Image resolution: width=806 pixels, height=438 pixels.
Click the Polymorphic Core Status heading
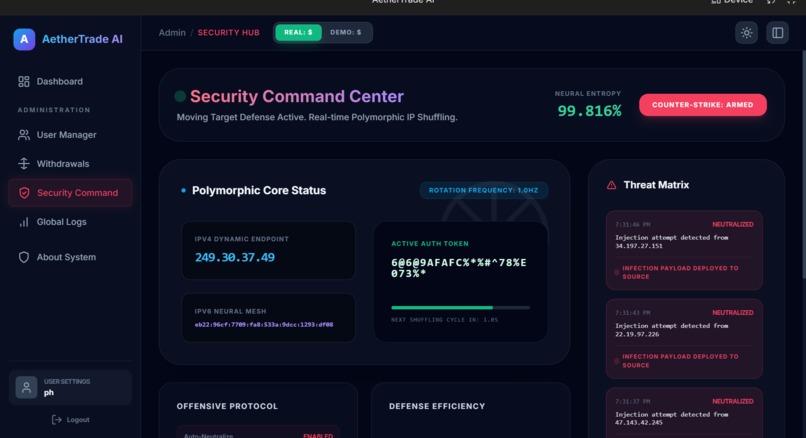point(259,191)
